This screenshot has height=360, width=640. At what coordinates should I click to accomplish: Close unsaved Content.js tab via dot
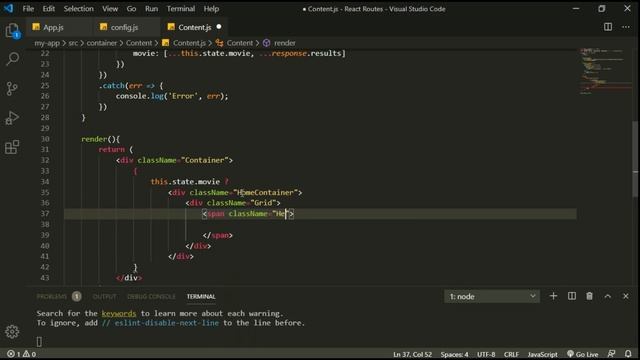coord(219,27)
